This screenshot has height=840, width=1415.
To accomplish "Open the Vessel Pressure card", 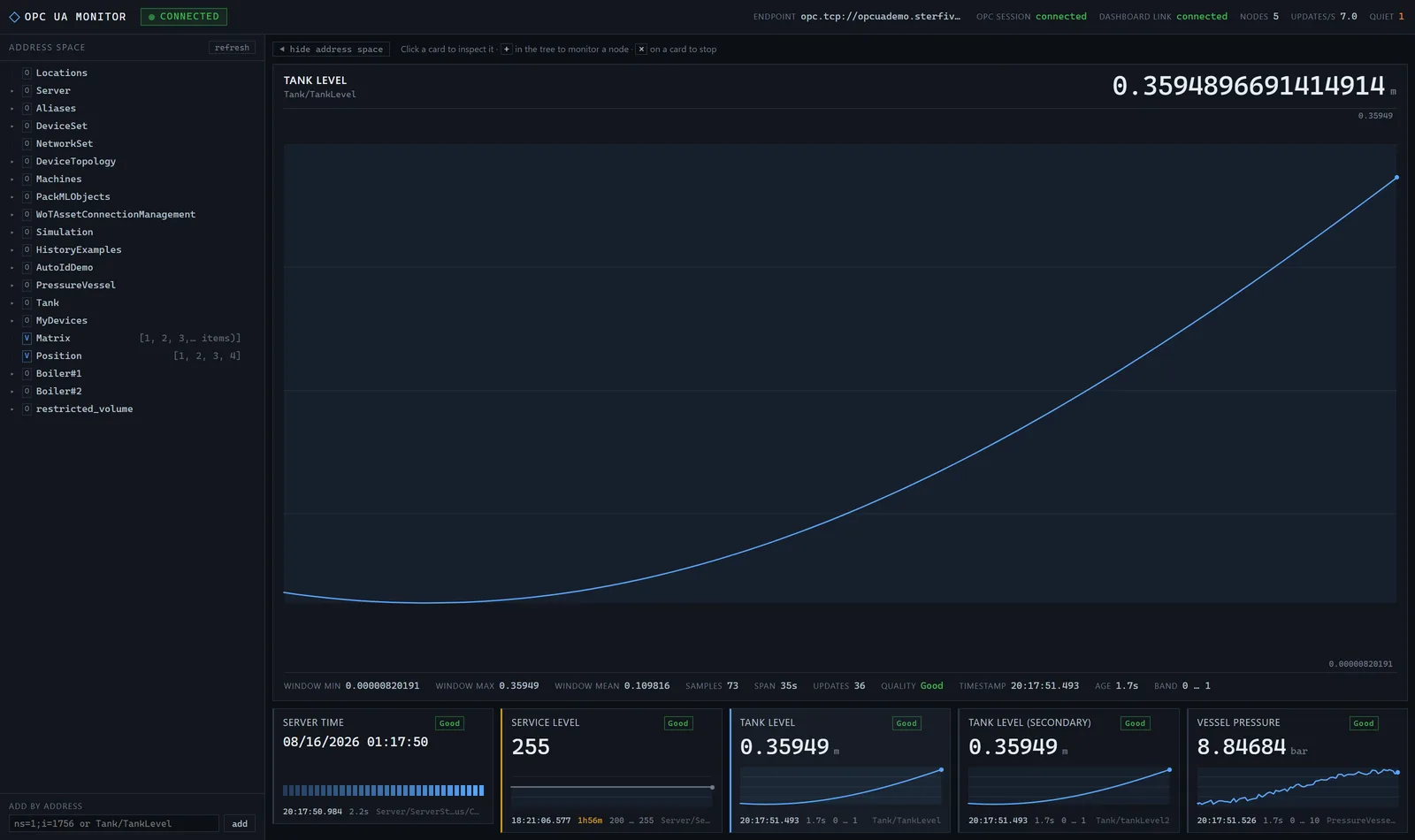I will [1296, 770].
